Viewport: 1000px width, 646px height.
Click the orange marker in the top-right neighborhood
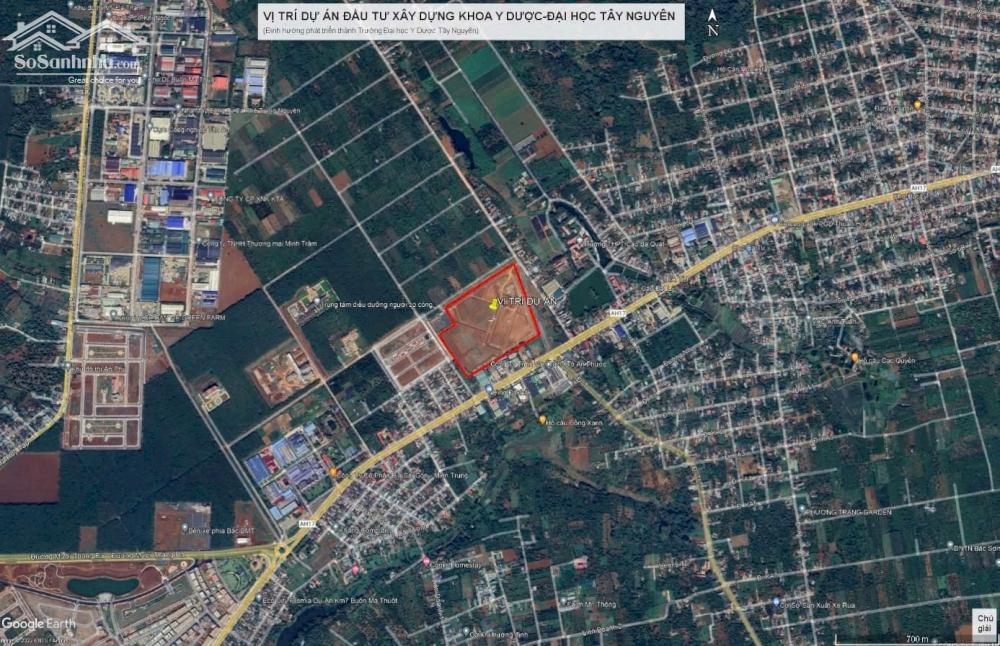(918, 104)
